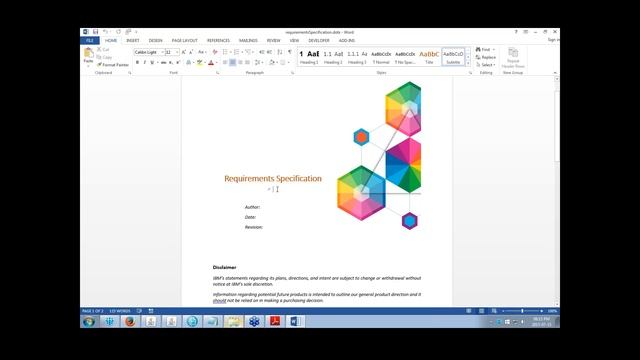Viewport: 640px width, 360px height.
Task: Toggle Show/Hide paragraph marks
Action: point(290,52)
